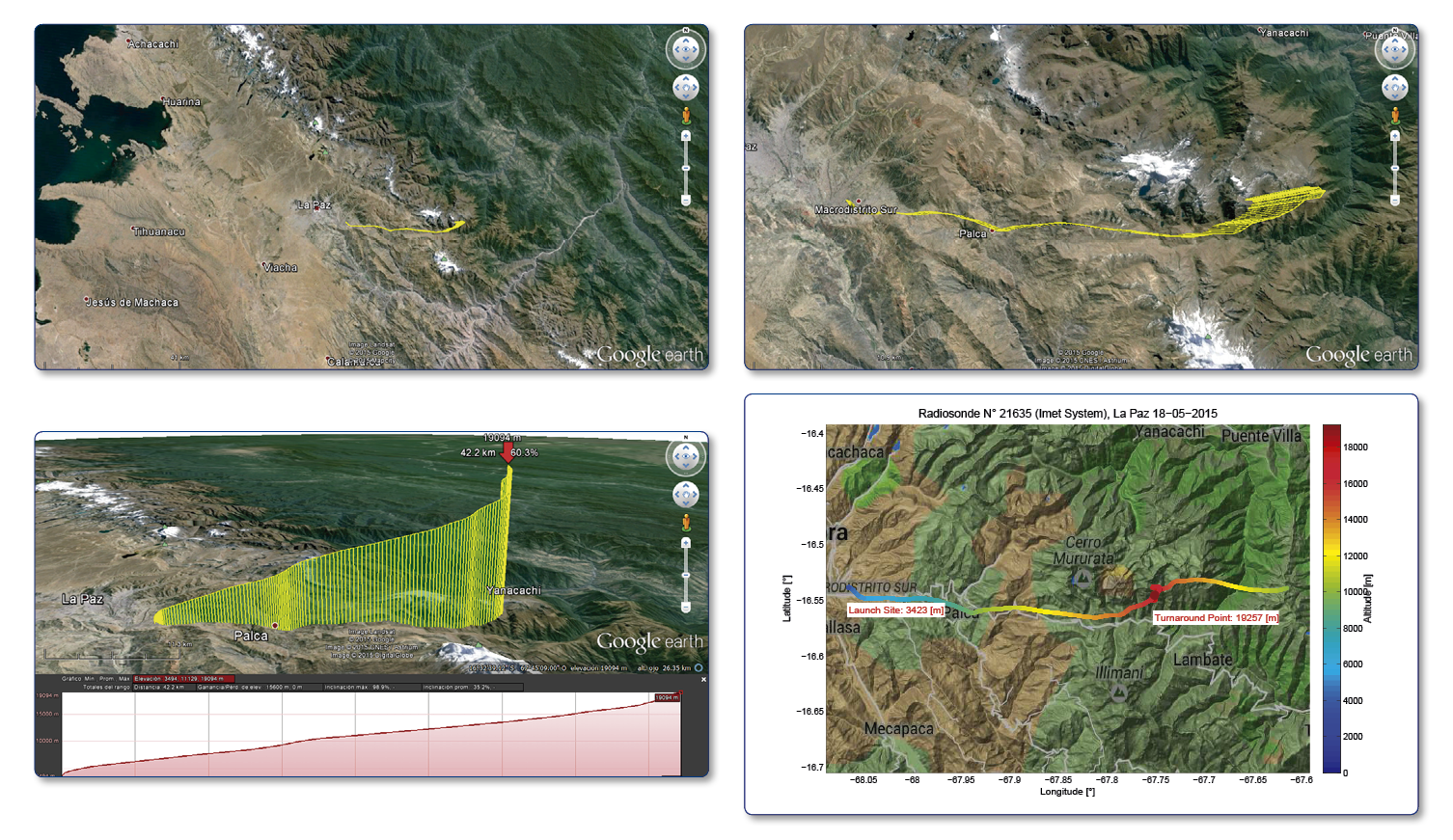Click the move joystick in the 3D trajectory view
Screen dimensions: 1453x840
[x=685, y=496]
